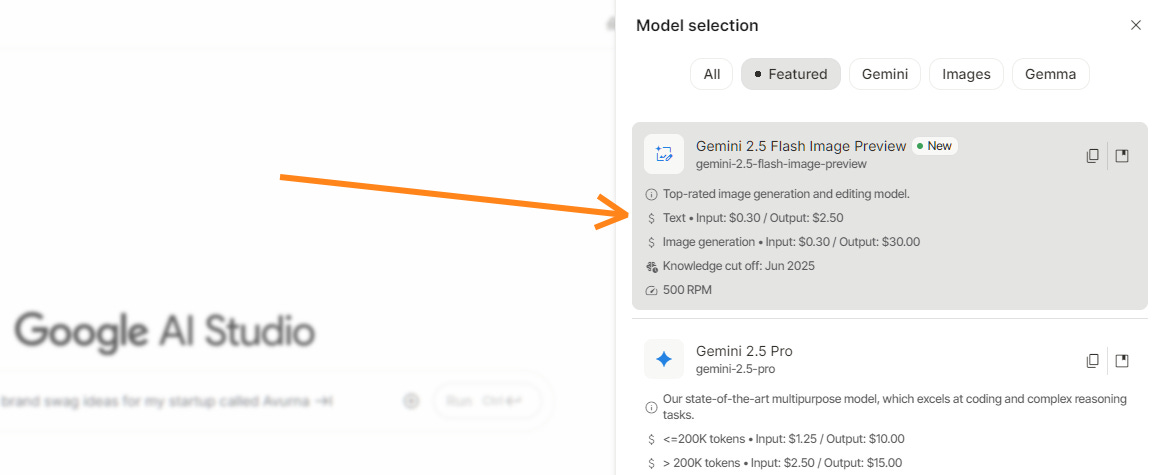Click the dollar icon beside > 200K tokens
Viewport: 1159px width, 475px height.
pyautogui.click(x=651, y=463)
